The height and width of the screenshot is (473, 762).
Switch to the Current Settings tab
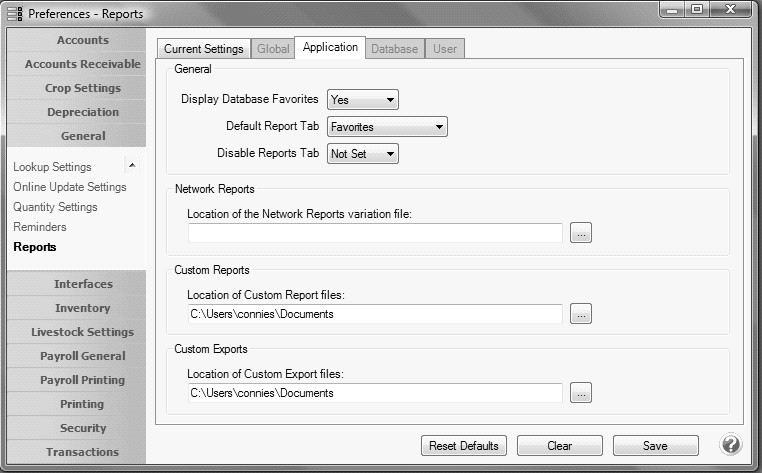click(204, 48)
